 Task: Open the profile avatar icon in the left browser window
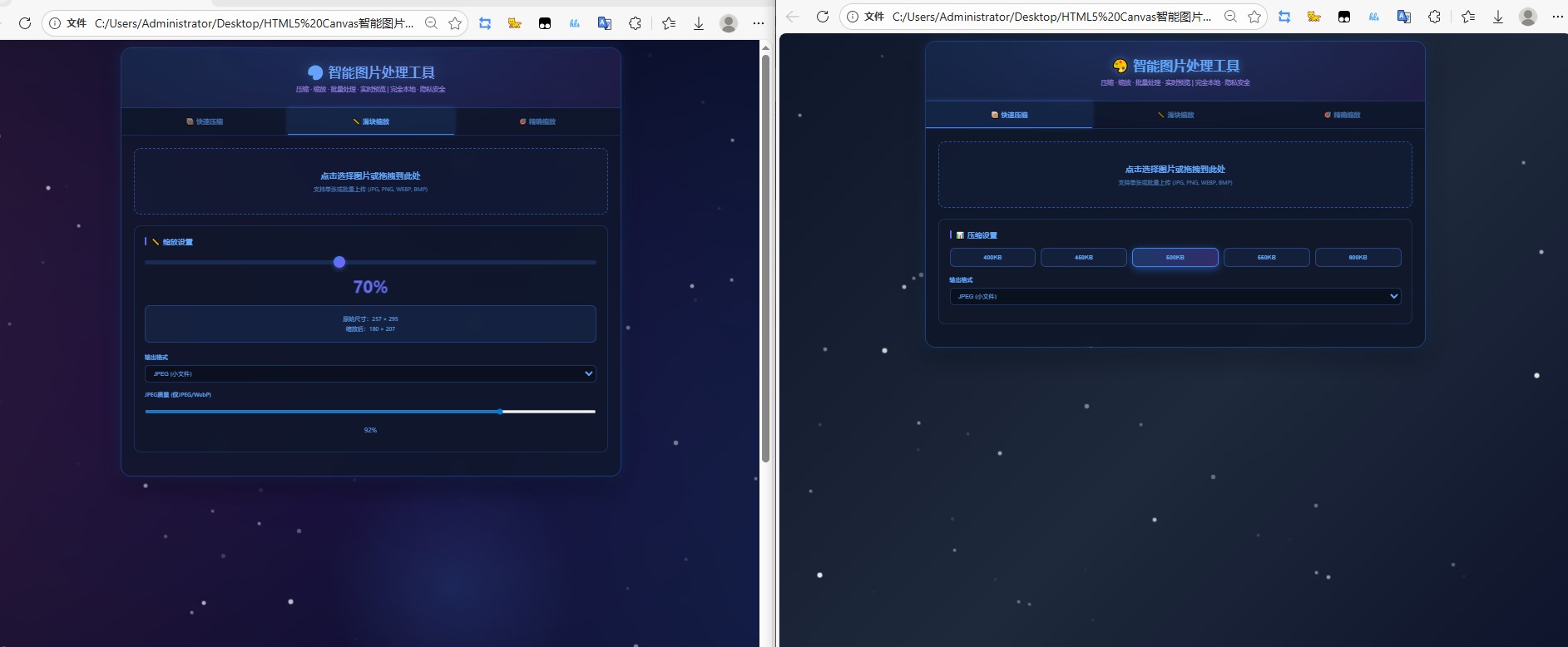[x=729, y=23]
